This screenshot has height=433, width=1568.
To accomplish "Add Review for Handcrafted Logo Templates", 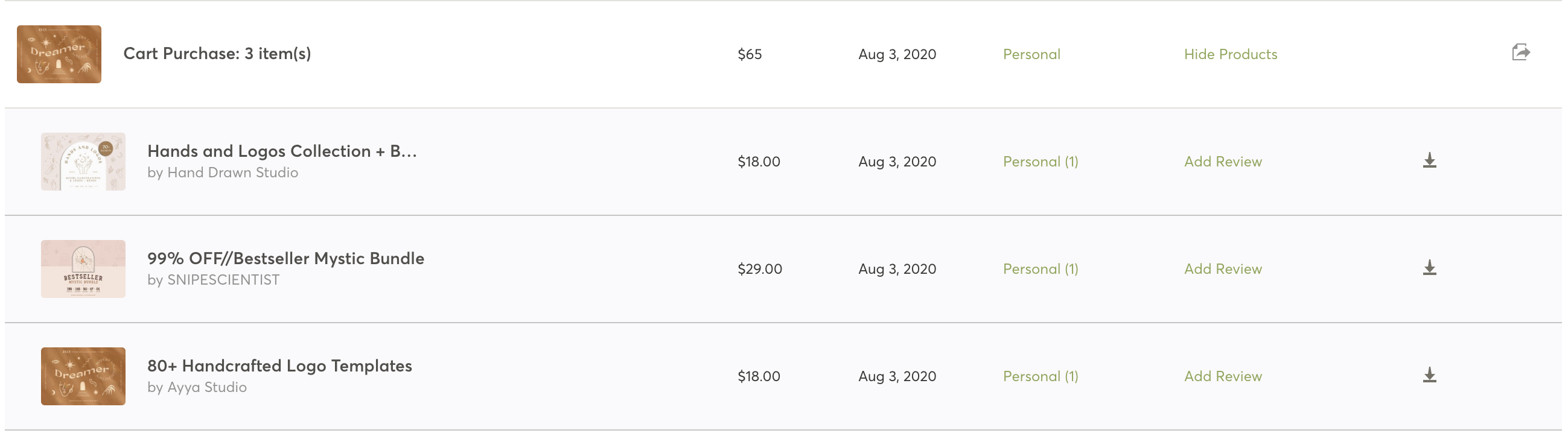I will pyautogui.click(x=1223, y=376).
